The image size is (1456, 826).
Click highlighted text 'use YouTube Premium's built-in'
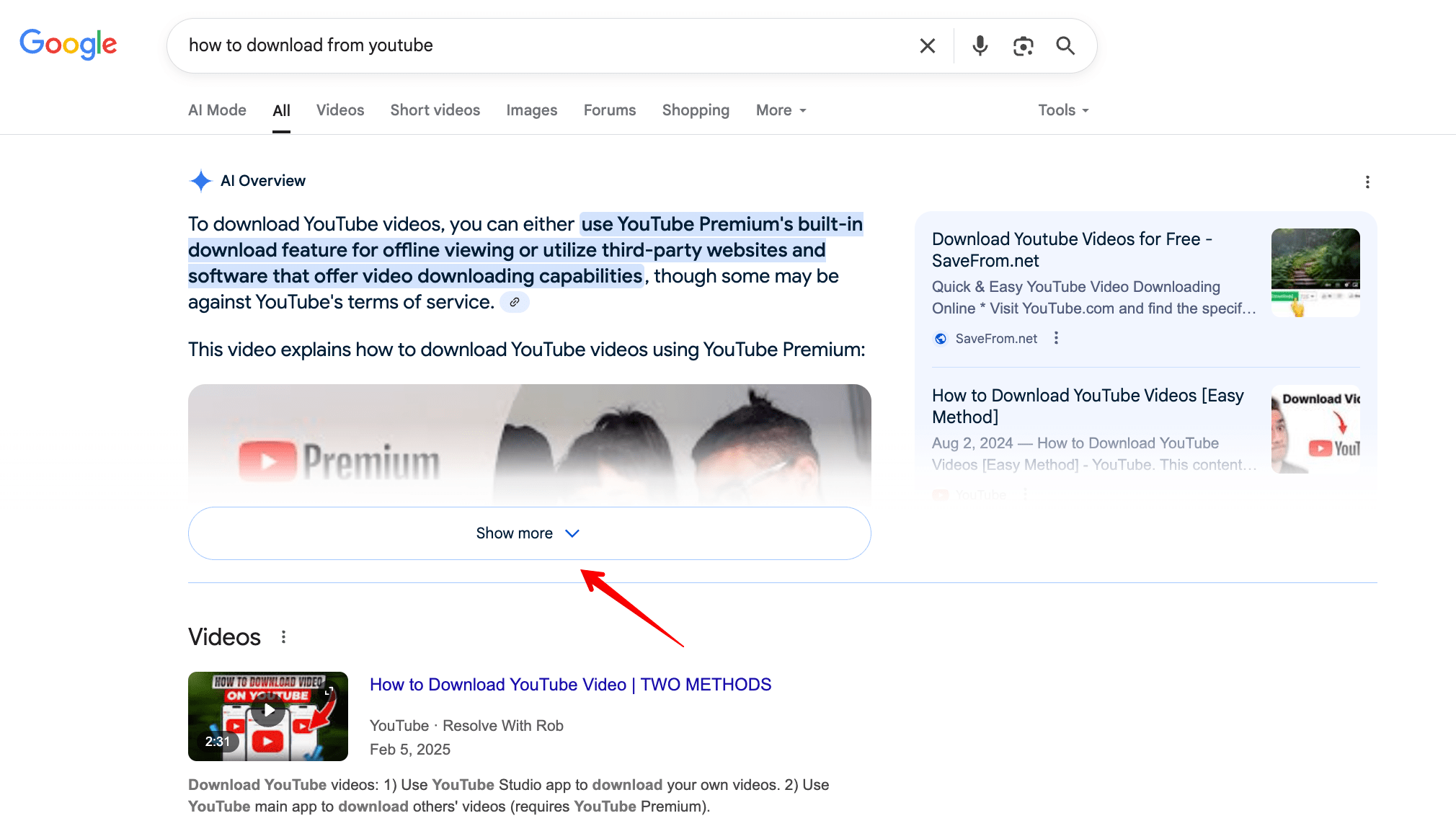pos(722,224)
